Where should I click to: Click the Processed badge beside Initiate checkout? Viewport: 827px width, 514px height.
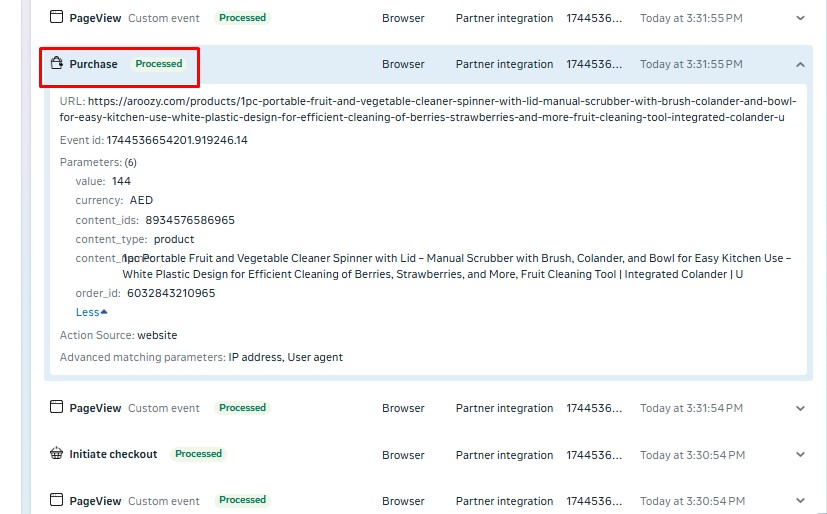click(198, 454)
